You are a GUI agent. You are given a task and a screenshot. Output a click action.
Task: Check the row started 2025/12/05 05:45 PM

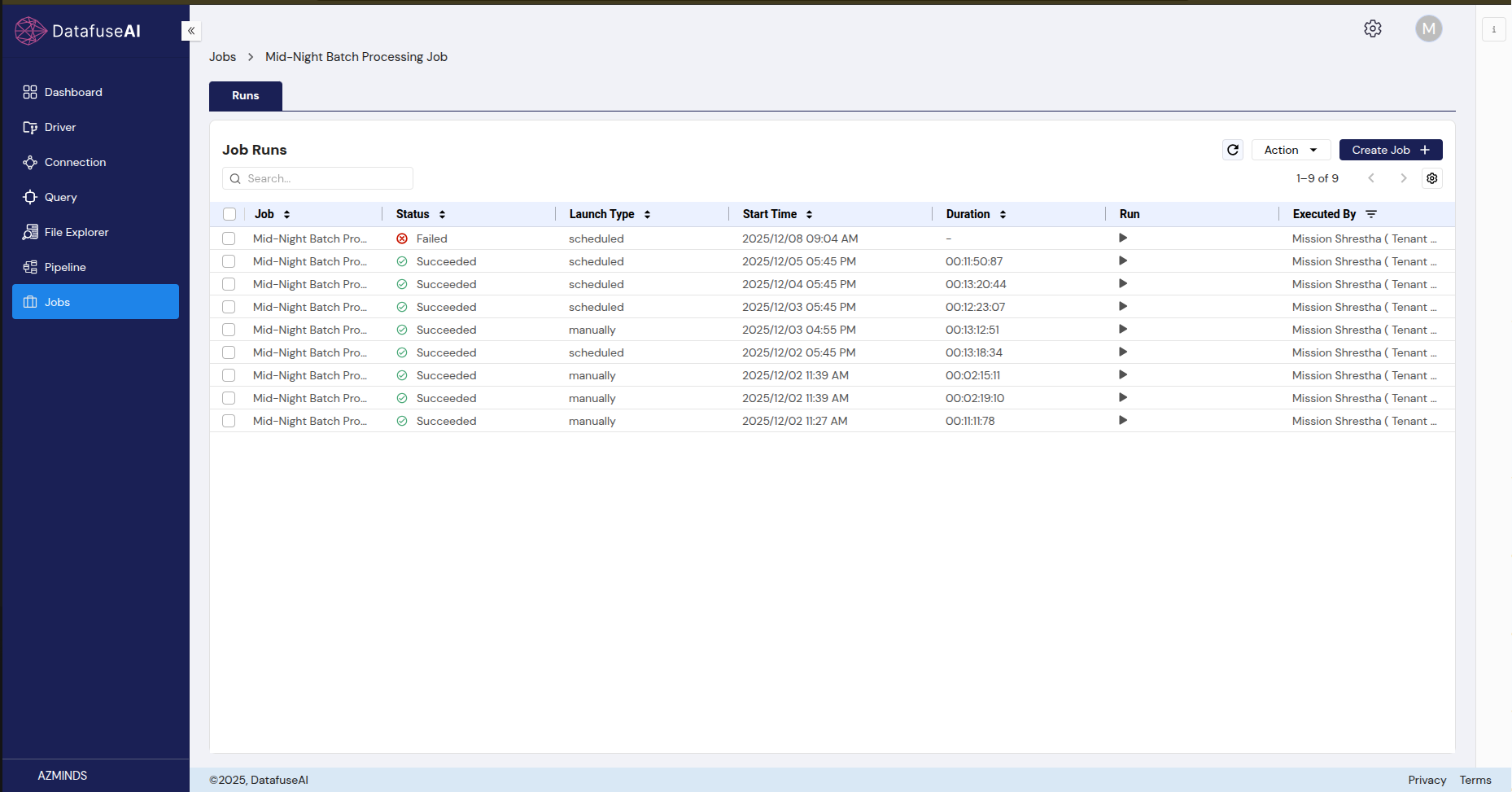tap(229, 261)
